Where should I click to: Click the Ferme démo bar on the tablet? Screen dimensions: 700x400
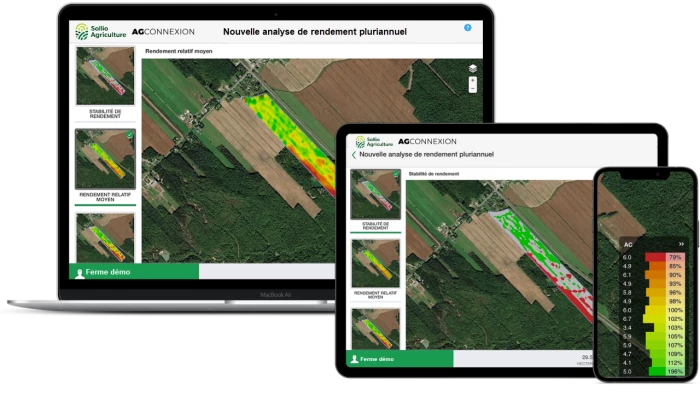pos(400,359)
